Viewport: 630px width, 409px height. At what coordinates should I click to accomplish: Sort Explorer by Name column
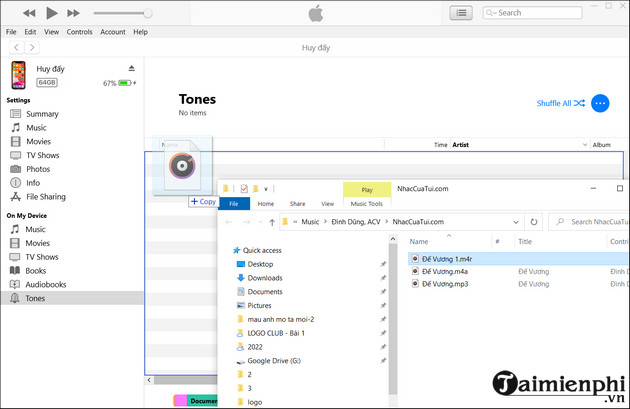(x=419, y=241)
